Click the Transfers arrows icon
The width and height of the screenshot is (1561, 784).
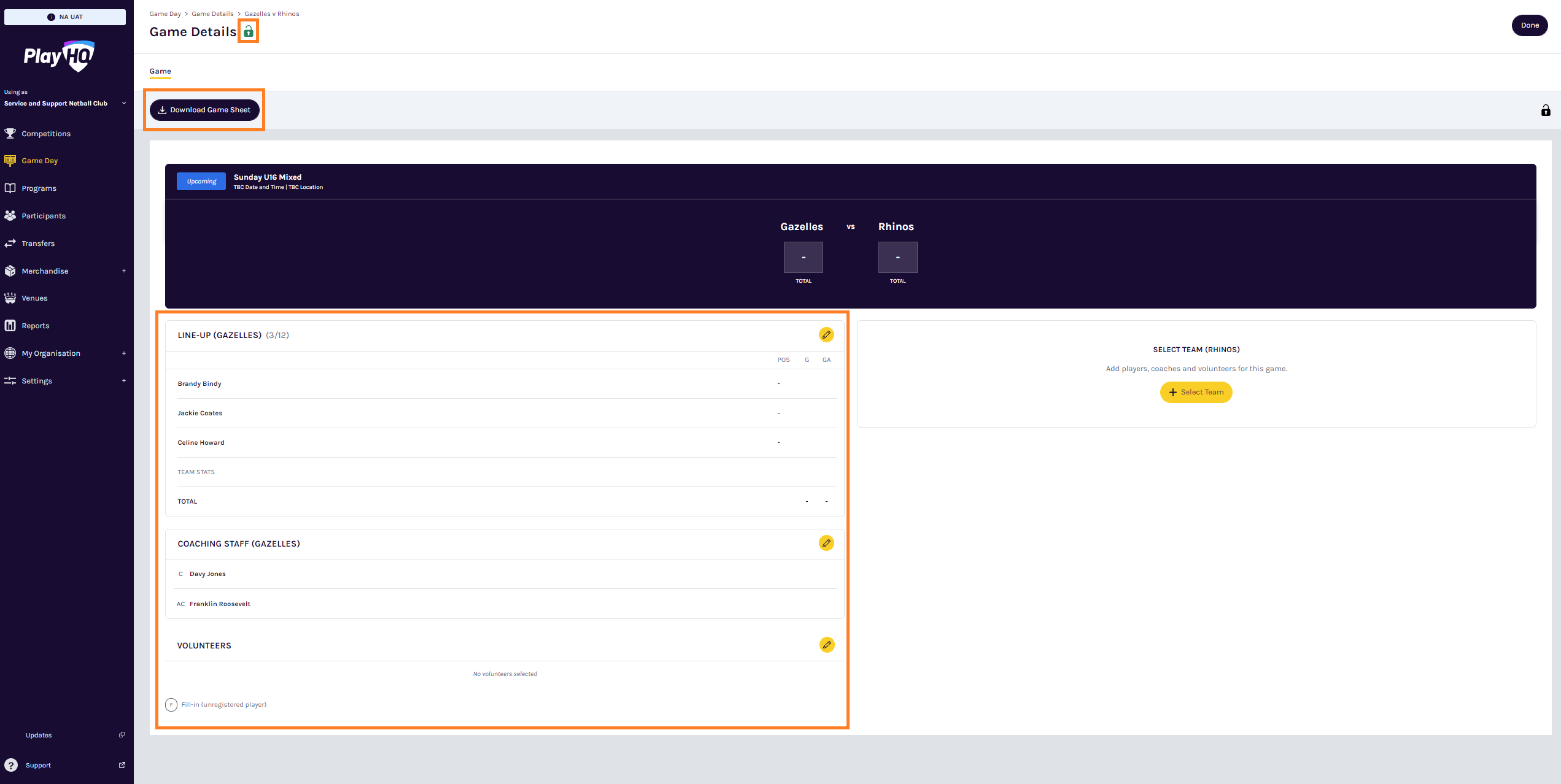[10, 244]
